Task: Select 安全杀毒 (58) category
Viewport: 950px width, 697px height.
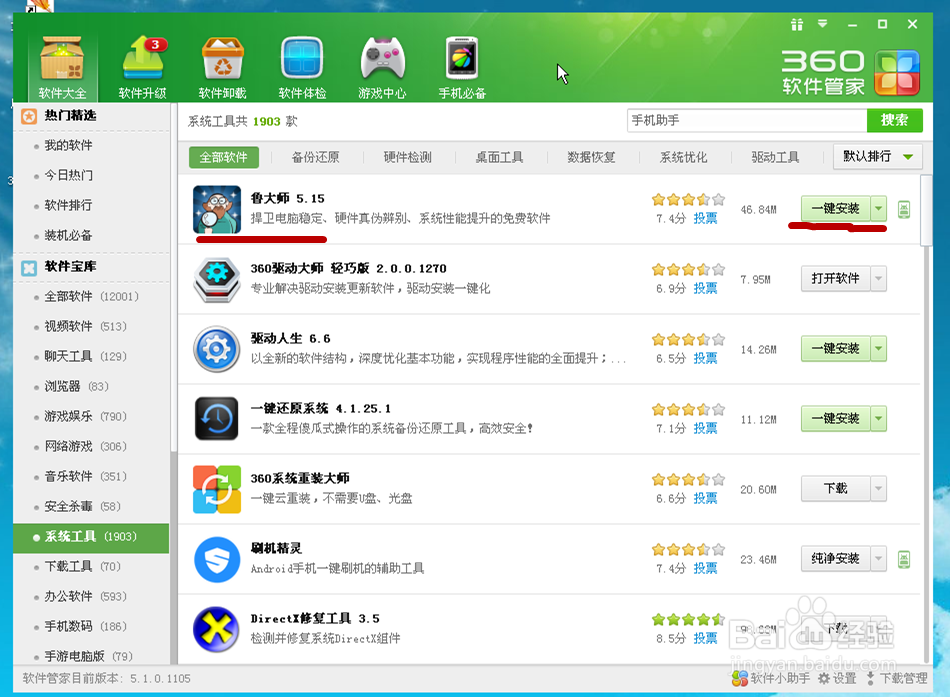Action: click(82, 506)
